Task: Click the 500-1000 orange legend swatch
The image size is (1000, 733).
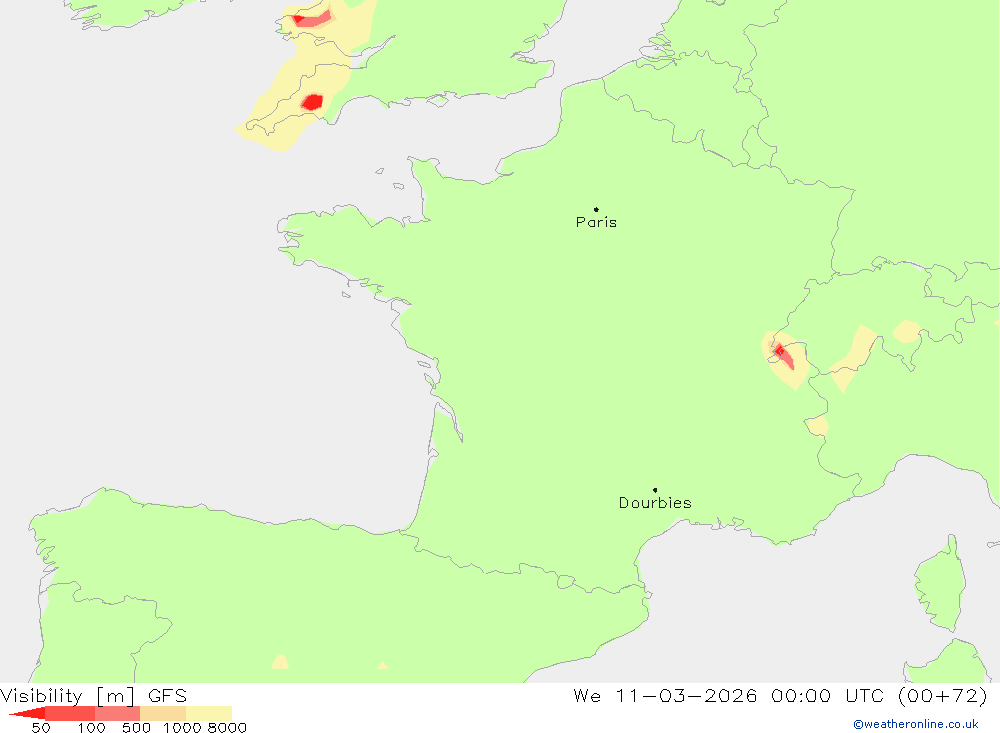Action: tap(163, 713)
